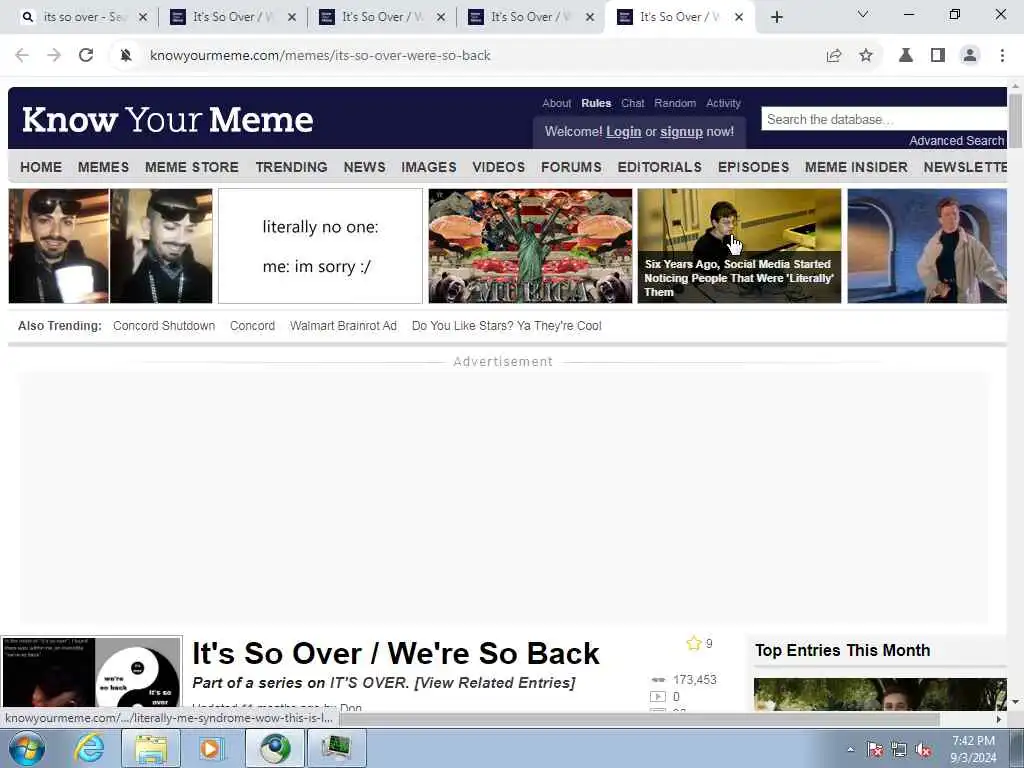Open the EDITORIALS menu item
The image size is (1024, 768).
660,167
